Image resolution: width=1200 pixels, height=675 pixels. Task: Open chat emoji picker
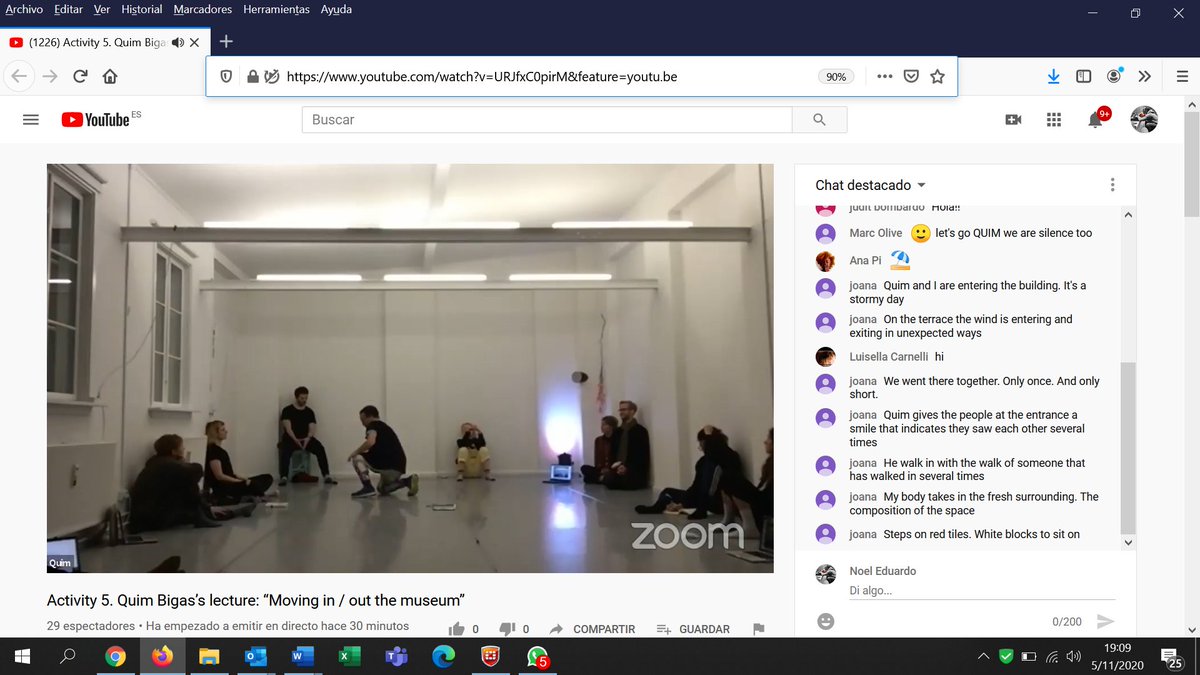point(826,621)
